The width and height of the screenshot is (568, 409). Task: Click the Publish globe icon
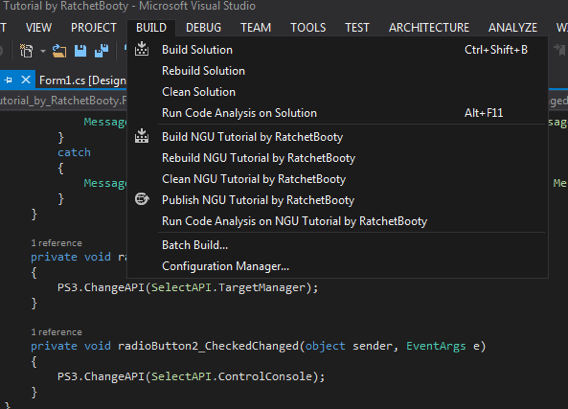click(x=142, y=199)
